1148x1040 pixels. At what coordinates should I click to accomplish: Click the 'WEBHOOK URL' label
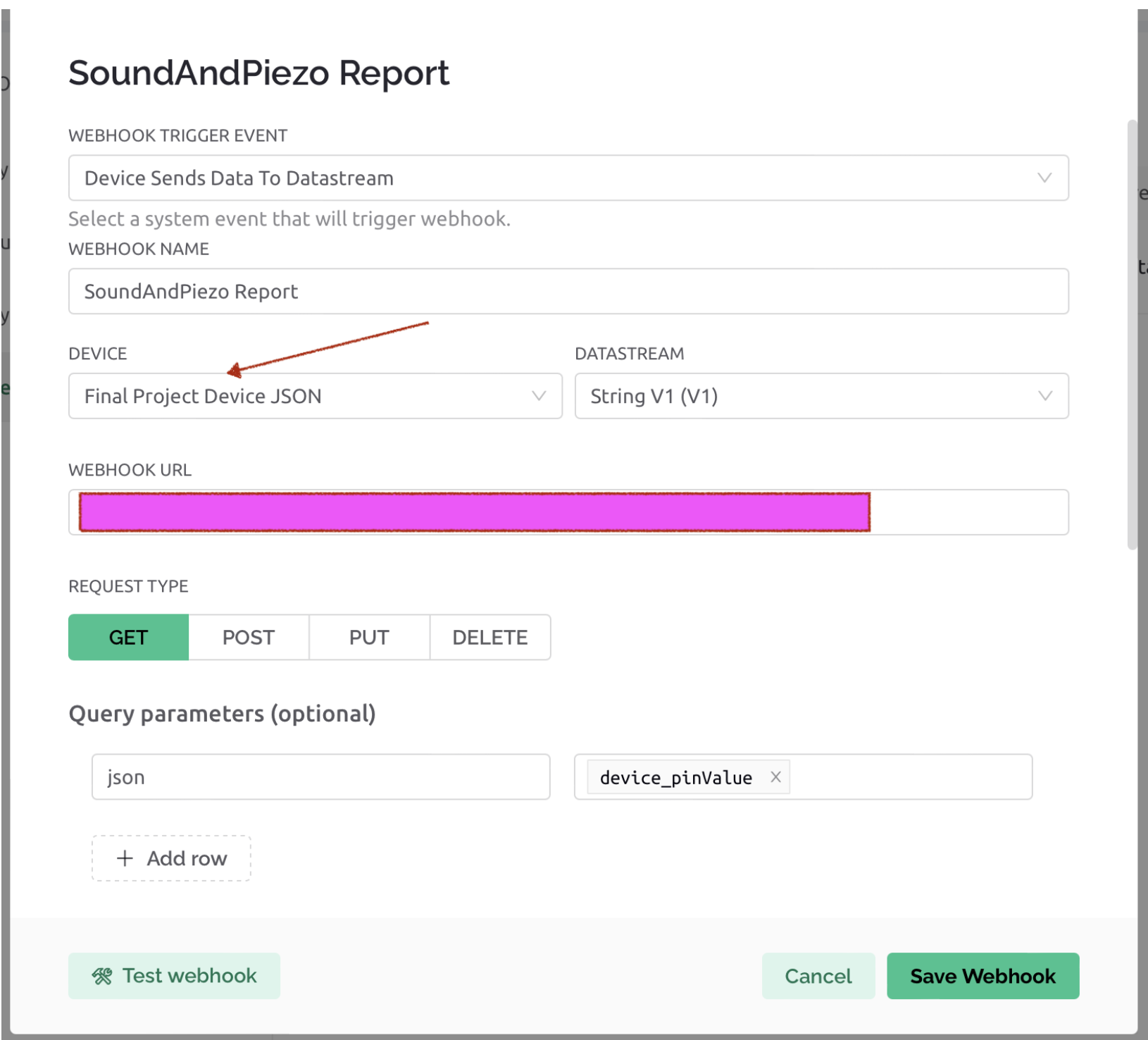pos(130,470)
